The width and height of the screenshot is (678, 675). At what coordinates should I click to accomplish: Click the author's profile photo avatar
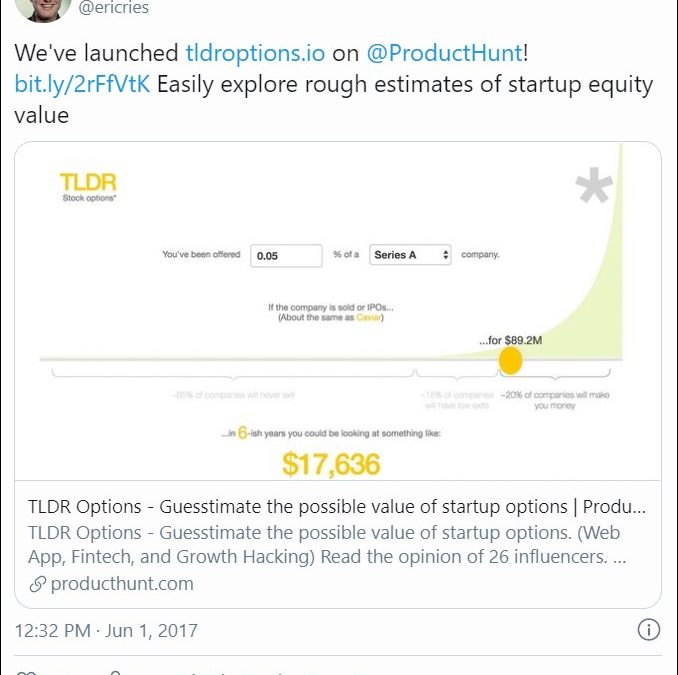(43, 7)
